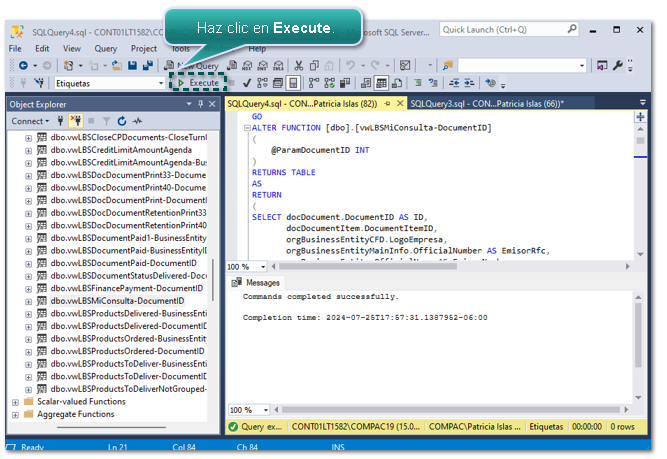Click the wrench Properties icon
The image size is (667, 459).
(618, 66)
